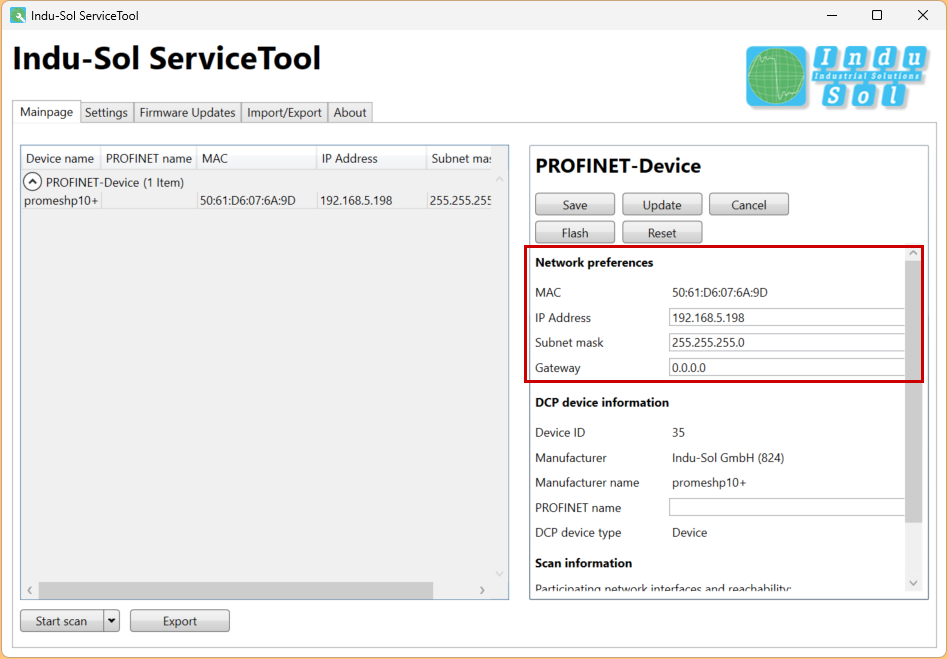The image size is (948, 659).
Task: Click the Indu-Sol company logo
Action: [837, 78]
